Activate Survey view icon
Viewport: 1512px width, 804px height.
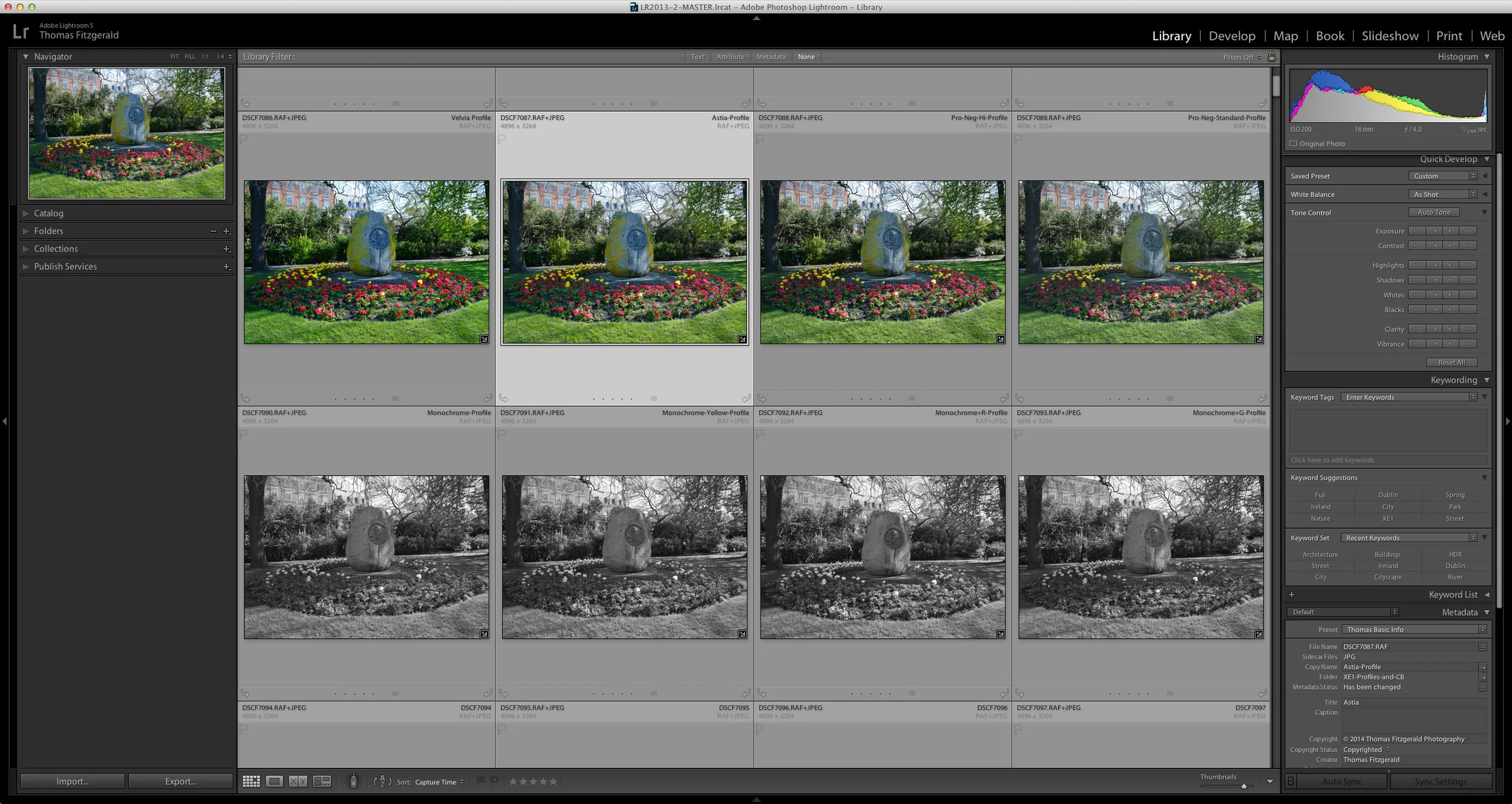[x=322, y=781]
